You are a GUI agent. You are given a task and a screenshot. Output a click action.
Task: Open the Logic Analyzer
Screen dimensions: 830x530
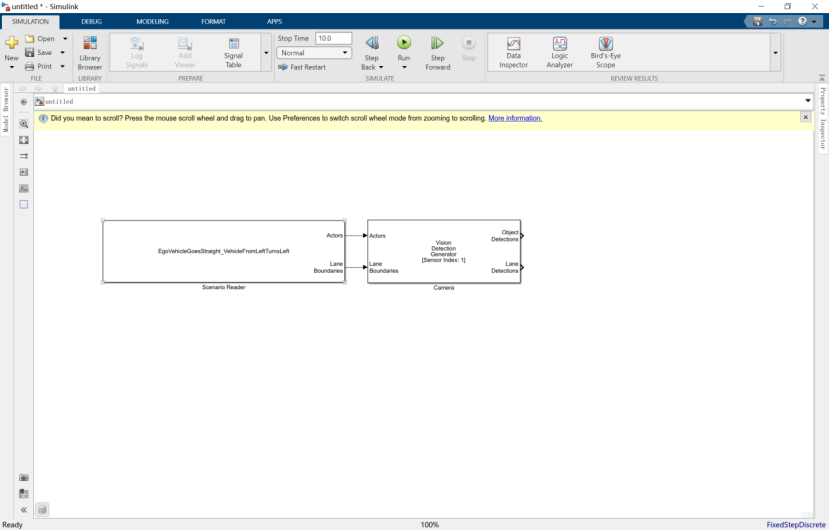(560, 53)
